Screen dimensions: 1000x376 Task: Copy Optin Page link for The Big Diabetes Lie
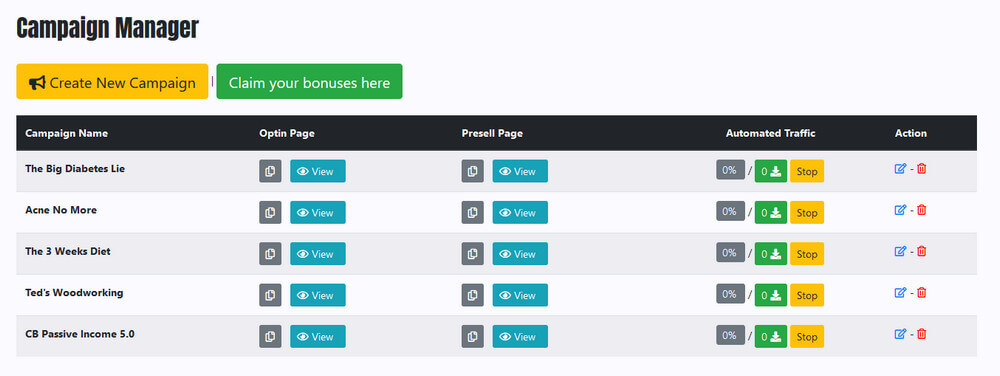[x=270, y=171]
